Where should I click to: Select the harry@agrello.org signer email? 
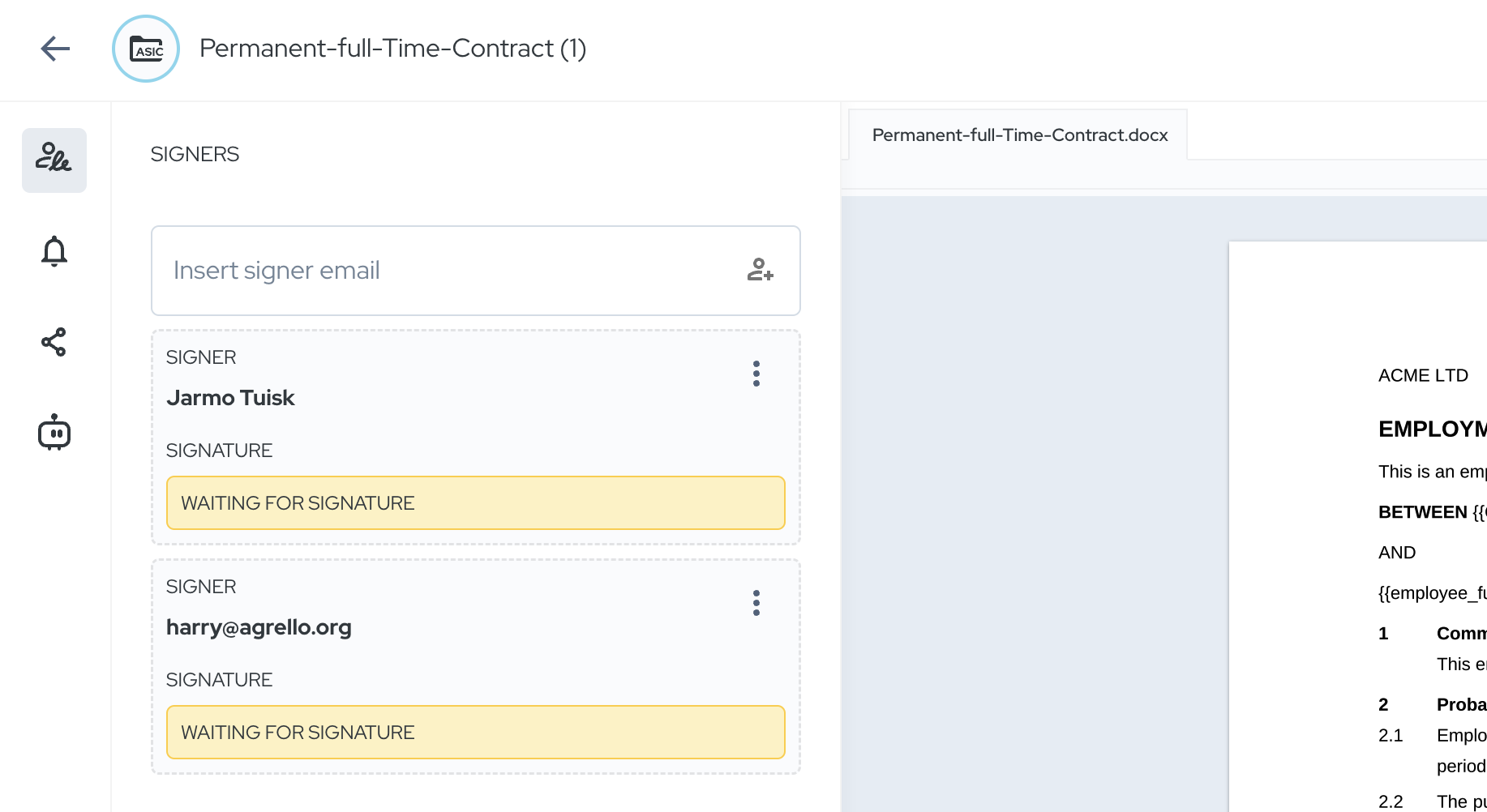259,627
